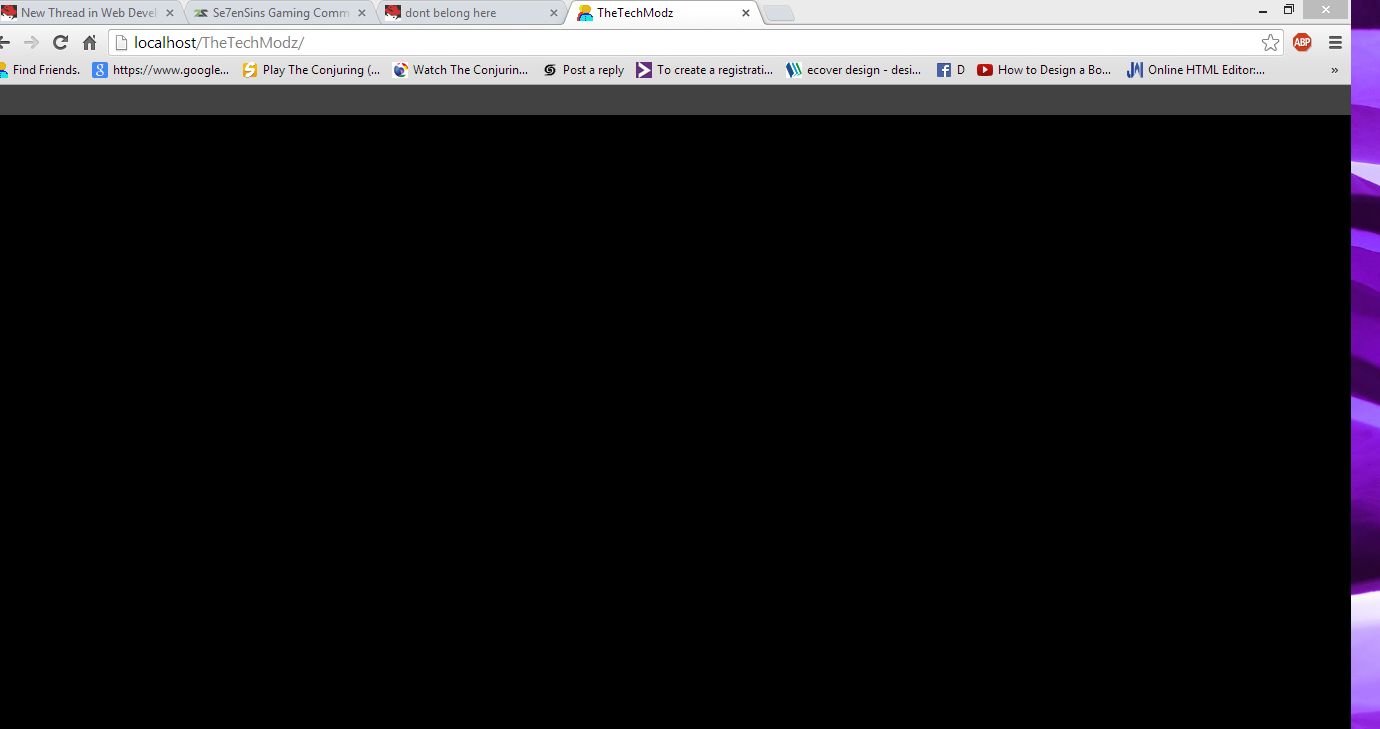Switch to the Se7enSins Gaming Comm tab
Viewport: 1380px width, 729px height.
coord(280,13)
